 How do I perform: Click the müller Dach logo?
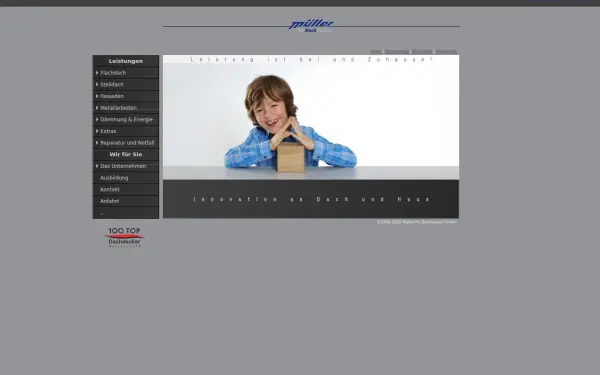pyautogui.click(x=311, y=26)
